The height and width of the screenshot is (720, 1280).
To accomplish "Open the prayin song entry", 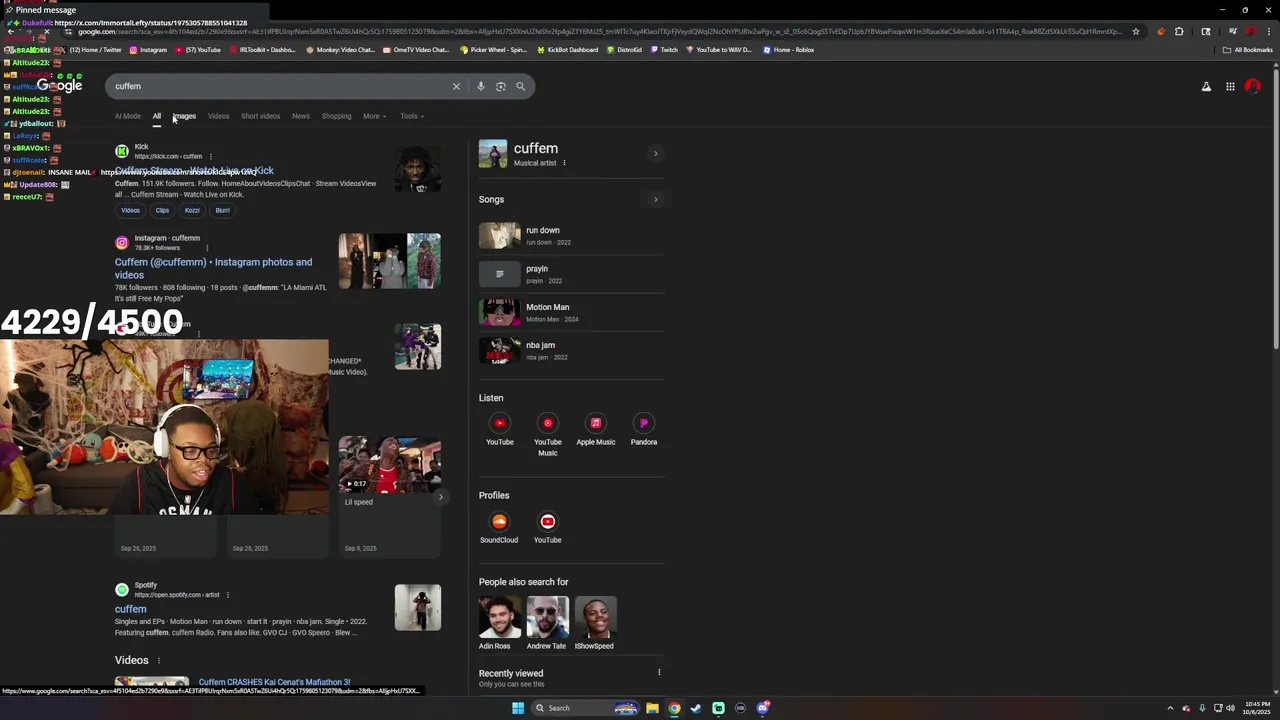I will (571, 274).
